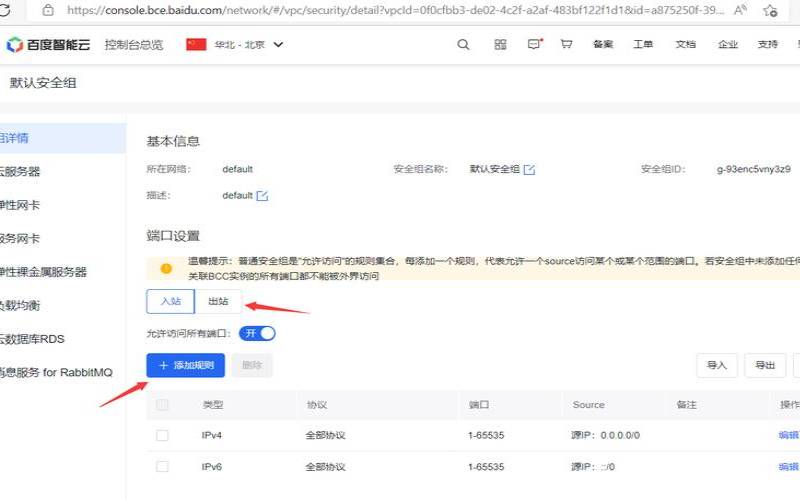Click the 基本信息 section heading
This screenshot has height=500, width=800.
pos(173,141)
